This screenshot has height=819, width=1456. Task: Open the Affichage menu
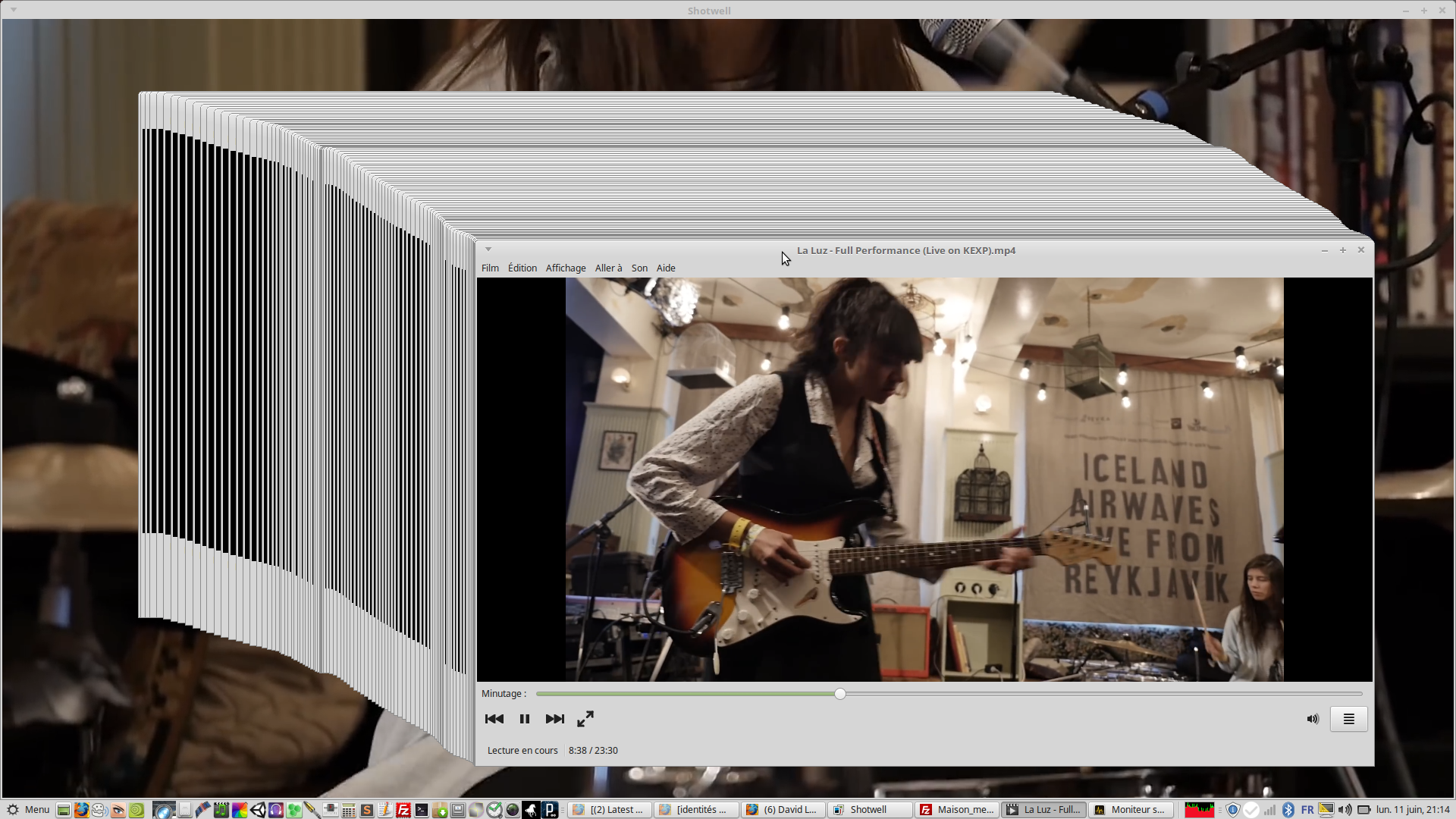566,268
